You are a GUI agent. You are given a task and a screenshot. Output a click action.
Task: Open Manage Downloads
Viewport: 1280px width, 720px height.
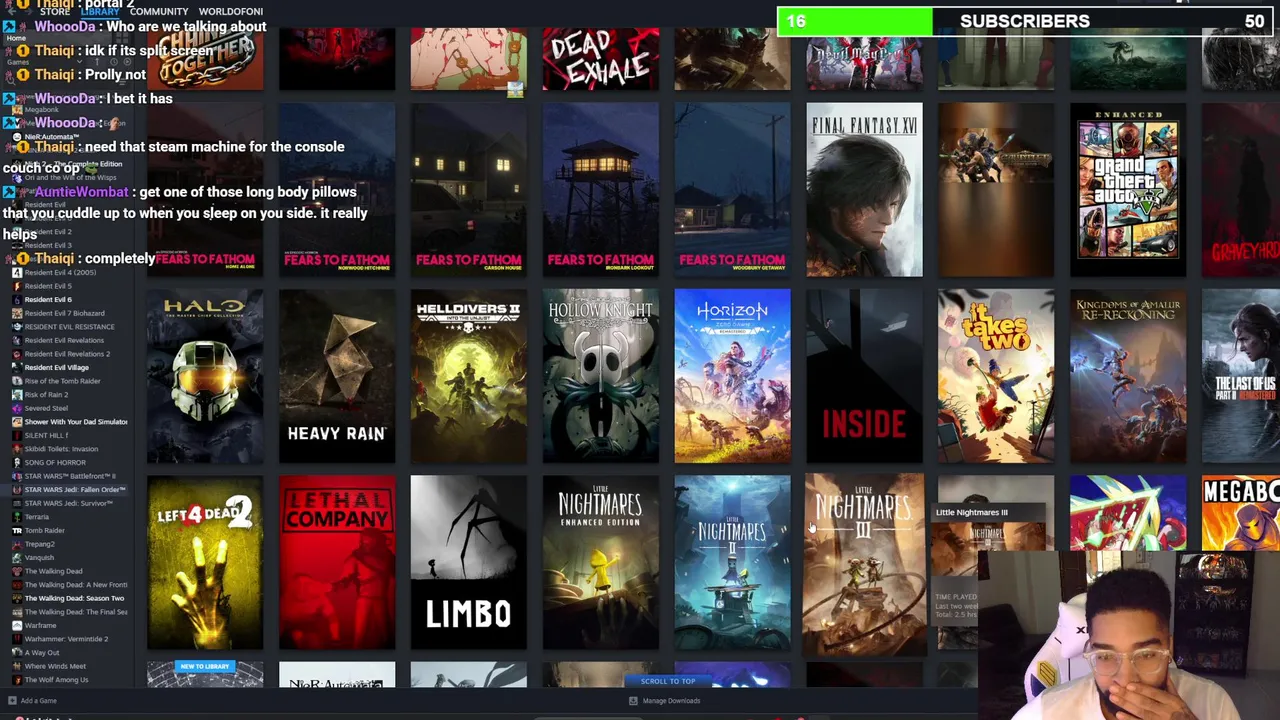[x=671, y=701]
